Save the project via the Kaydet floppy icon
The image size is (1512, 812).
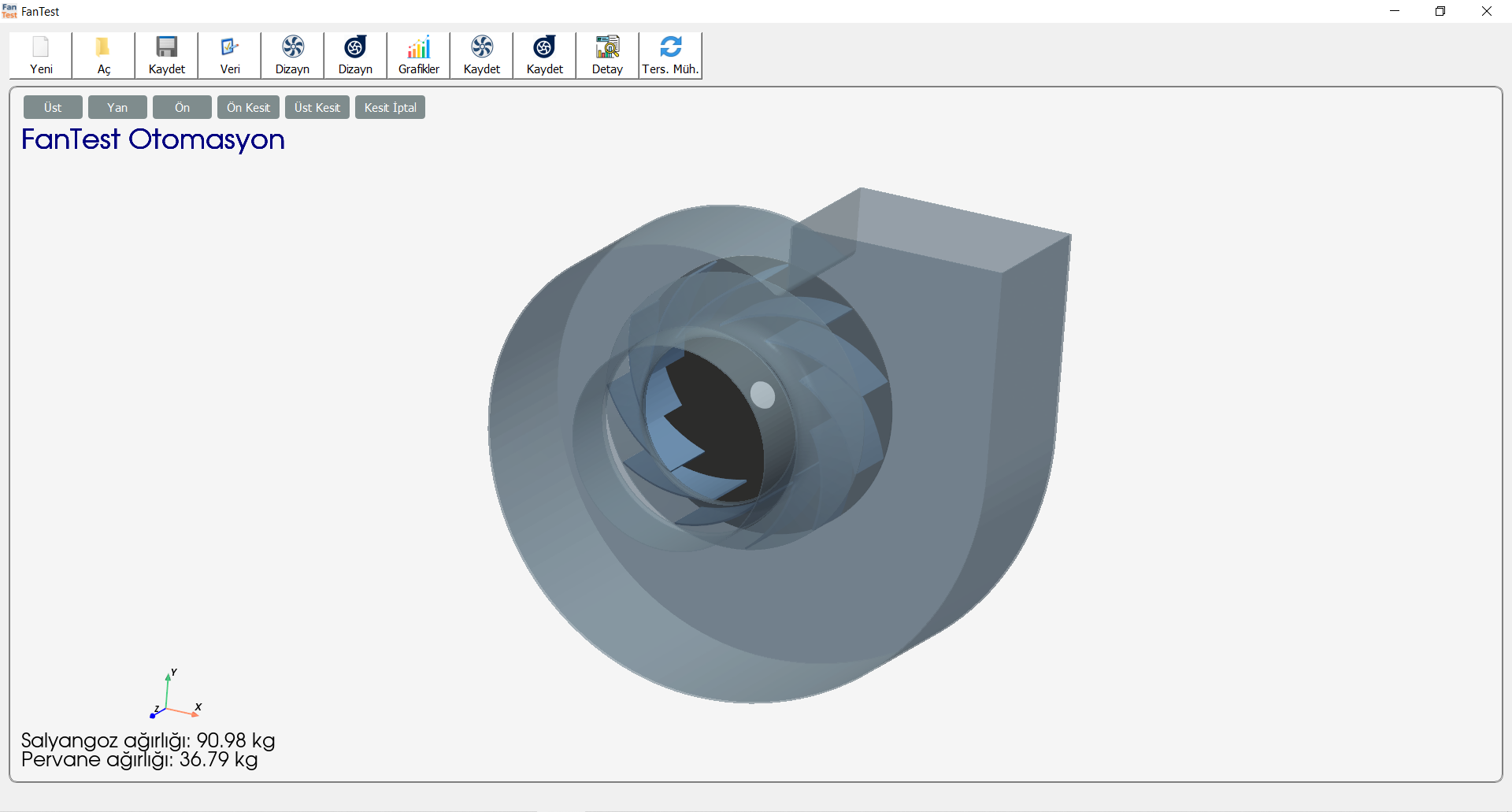165,55
